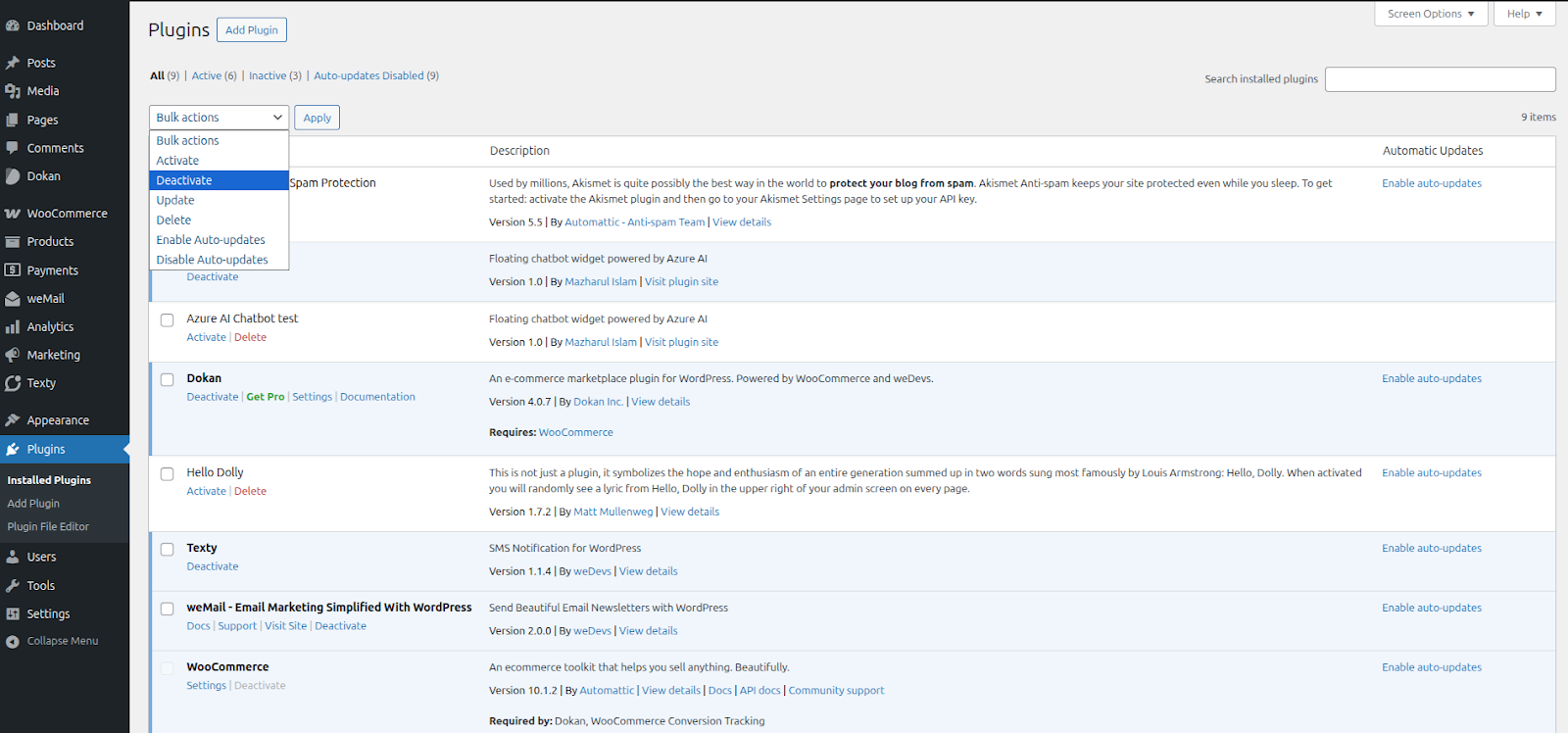Screen dimensions: 1568x733
Task: Tick the Dokan plugin checkbox
Action: pos(168,380)
